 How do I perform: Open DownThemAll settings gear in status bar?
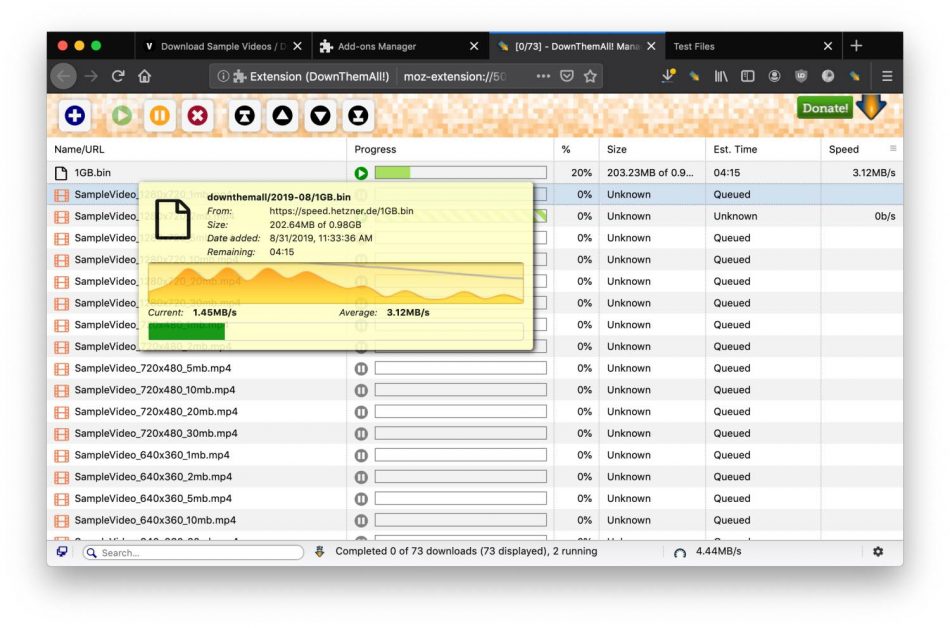click(878, 552)
